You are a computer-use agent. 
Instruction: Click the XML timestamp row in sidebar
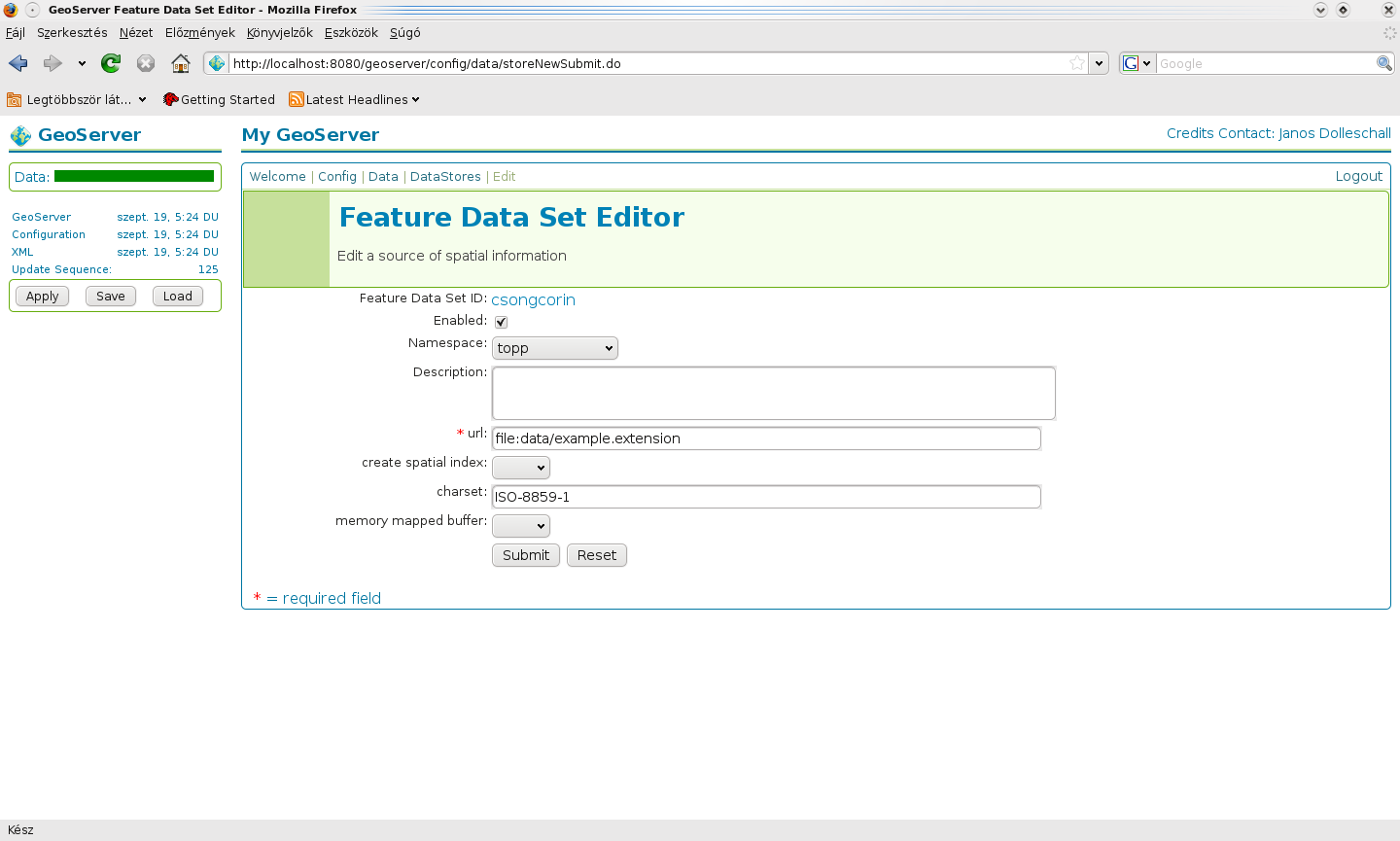115,252
